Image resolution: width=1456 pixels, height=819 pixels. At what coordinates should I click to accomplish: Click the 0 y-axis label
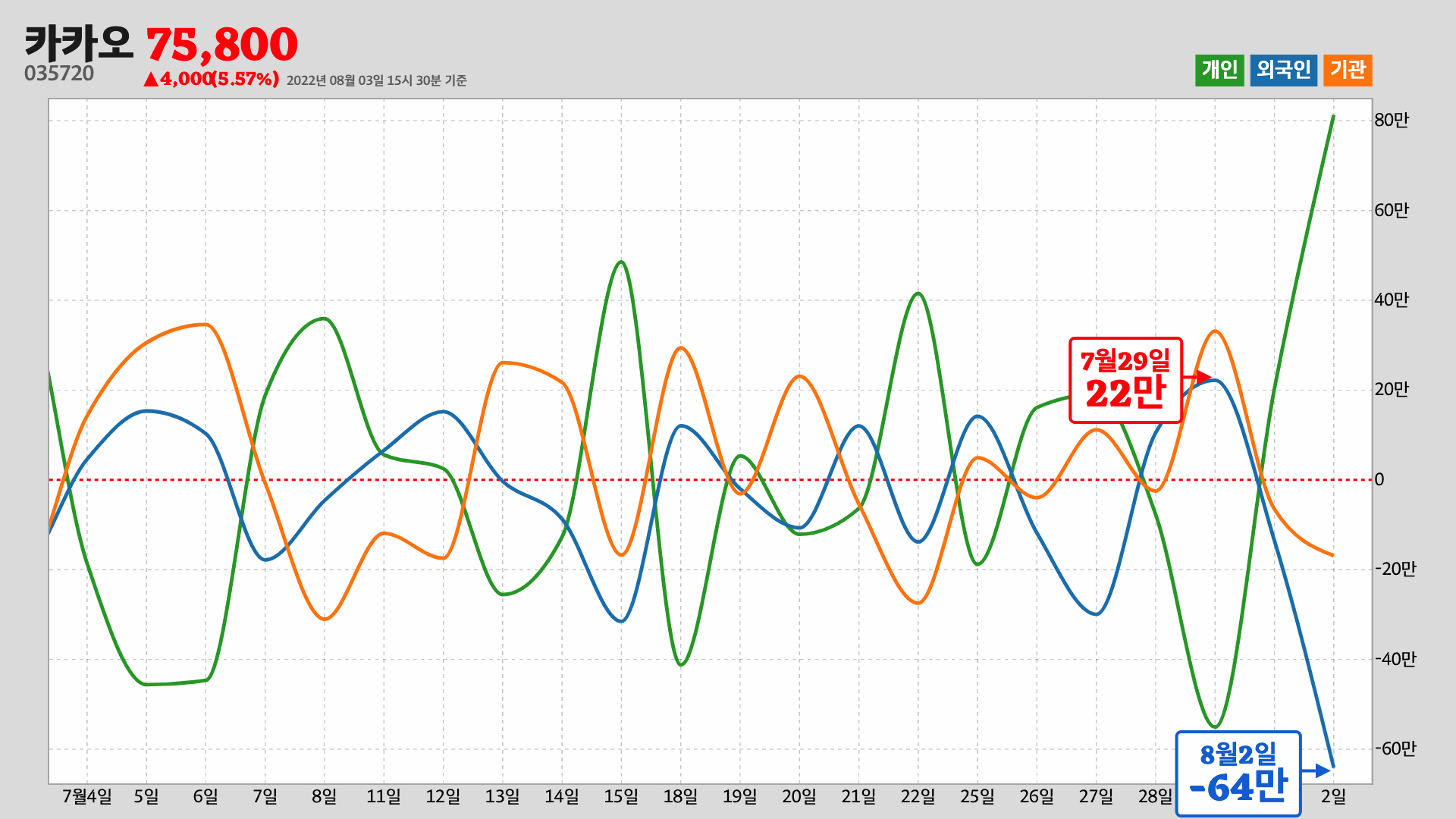pyautogui.click(x=1379, y=480)
